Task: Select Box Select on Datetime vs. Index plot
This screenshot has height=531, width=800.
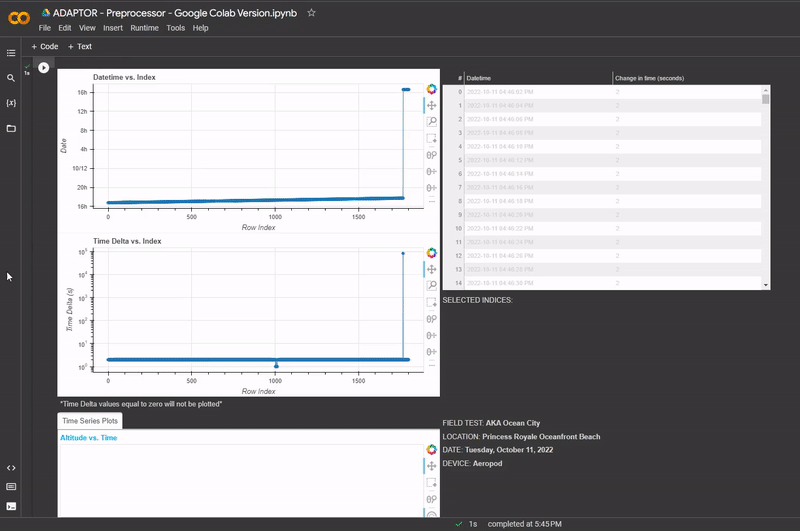Action: coord(432,139)
